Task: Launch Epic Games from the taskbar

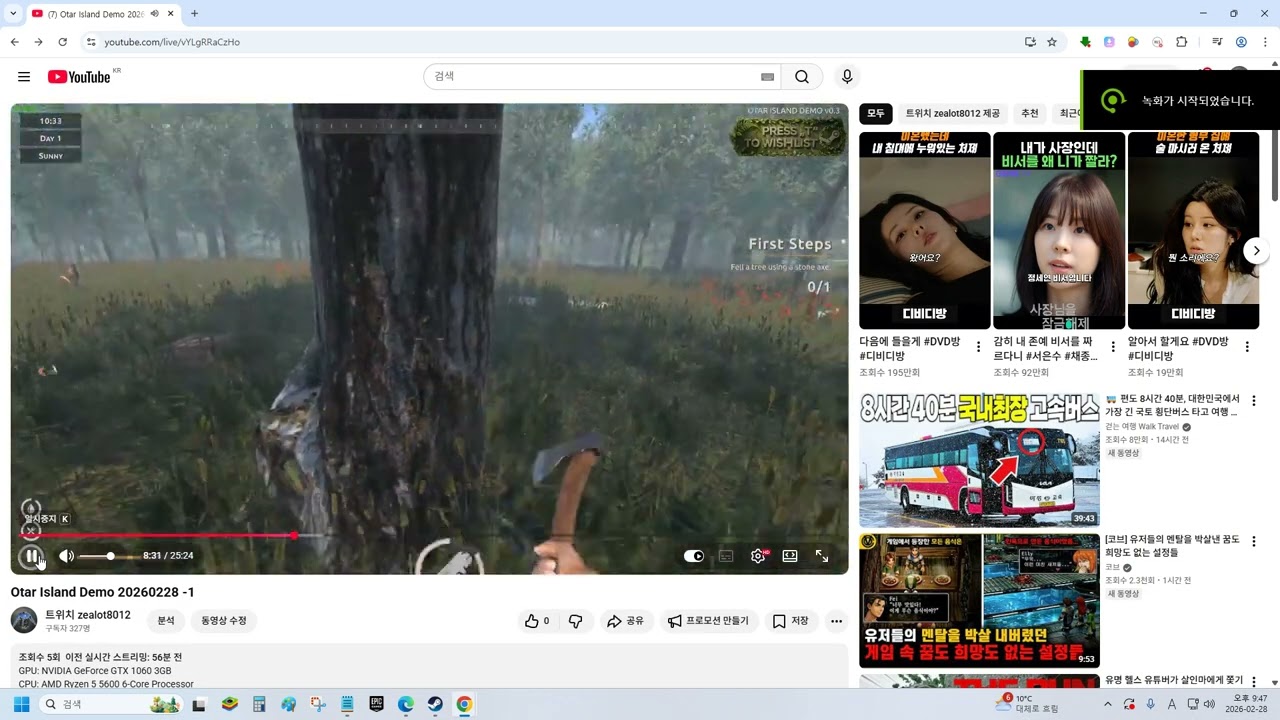Action: point(376,704)
